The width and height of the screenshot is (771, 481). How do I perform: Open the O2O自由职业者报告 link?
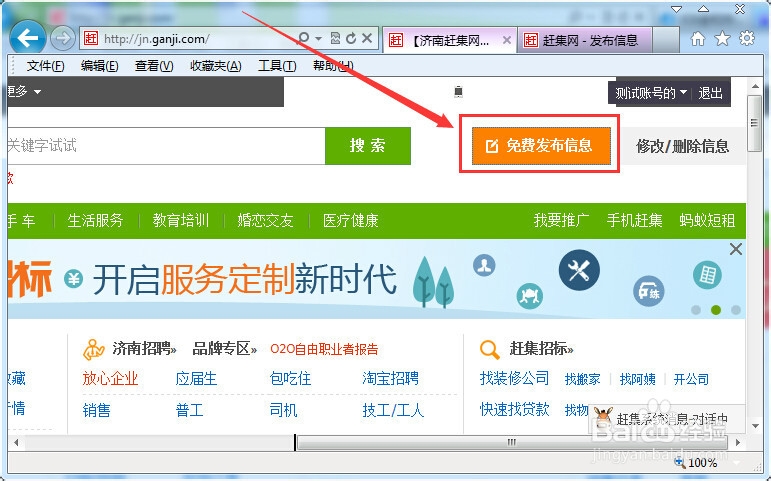point(324,350)
